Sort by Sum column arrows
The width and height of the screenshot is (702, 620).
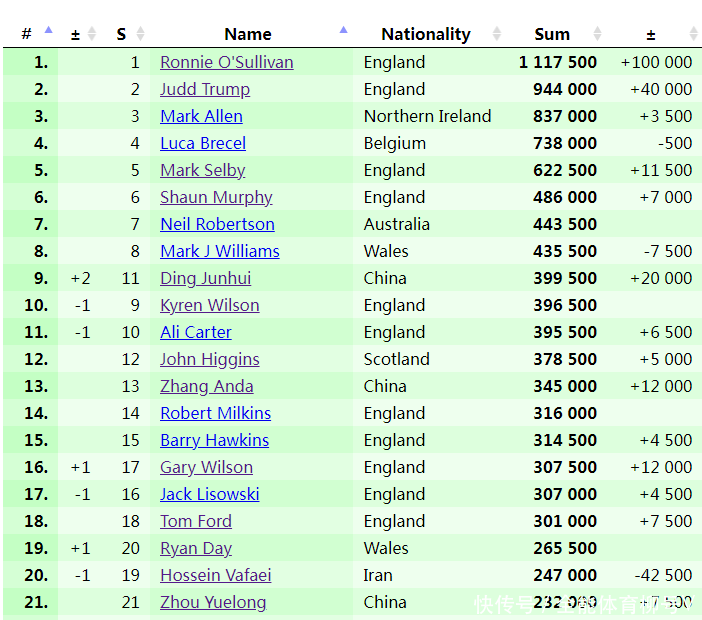click(598, 34)
